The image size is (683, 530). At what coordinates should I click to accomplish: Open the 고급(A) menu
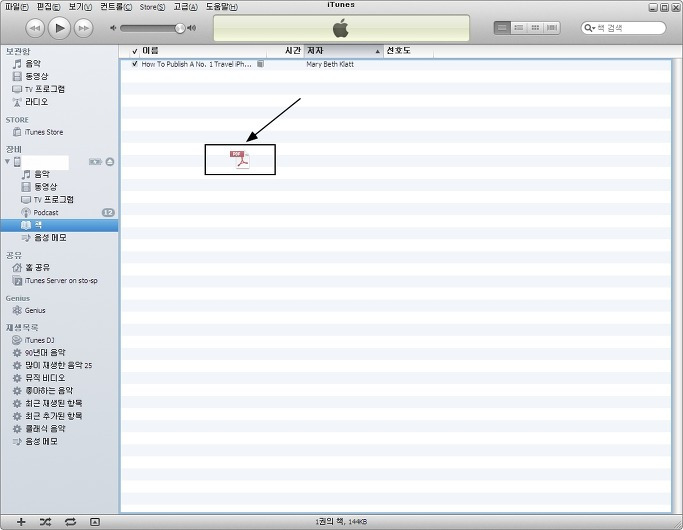[185, 7]
